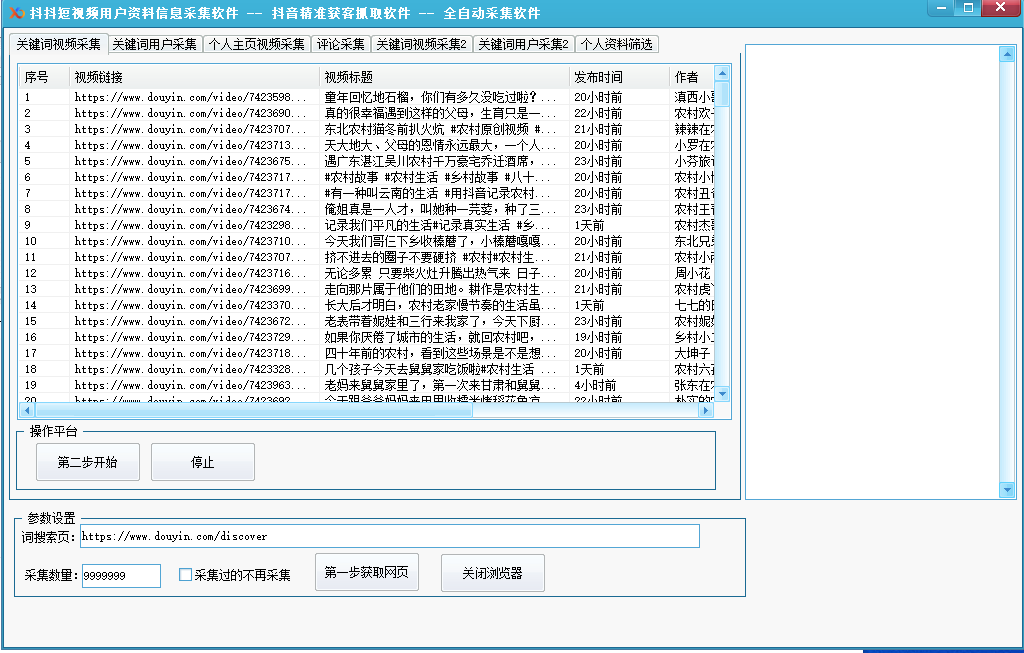Click the title starting with 今天我们哥仨下乡

click(x=440, y=241)
